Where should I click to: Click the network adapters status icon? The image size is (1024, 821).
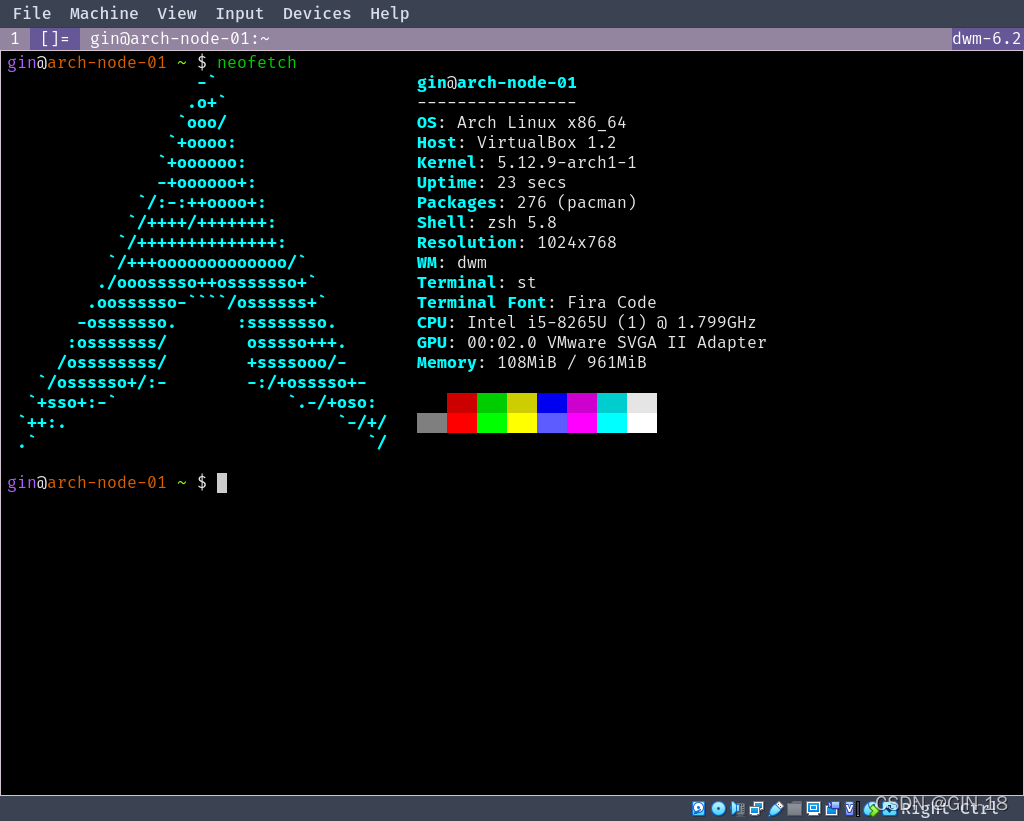756,809
